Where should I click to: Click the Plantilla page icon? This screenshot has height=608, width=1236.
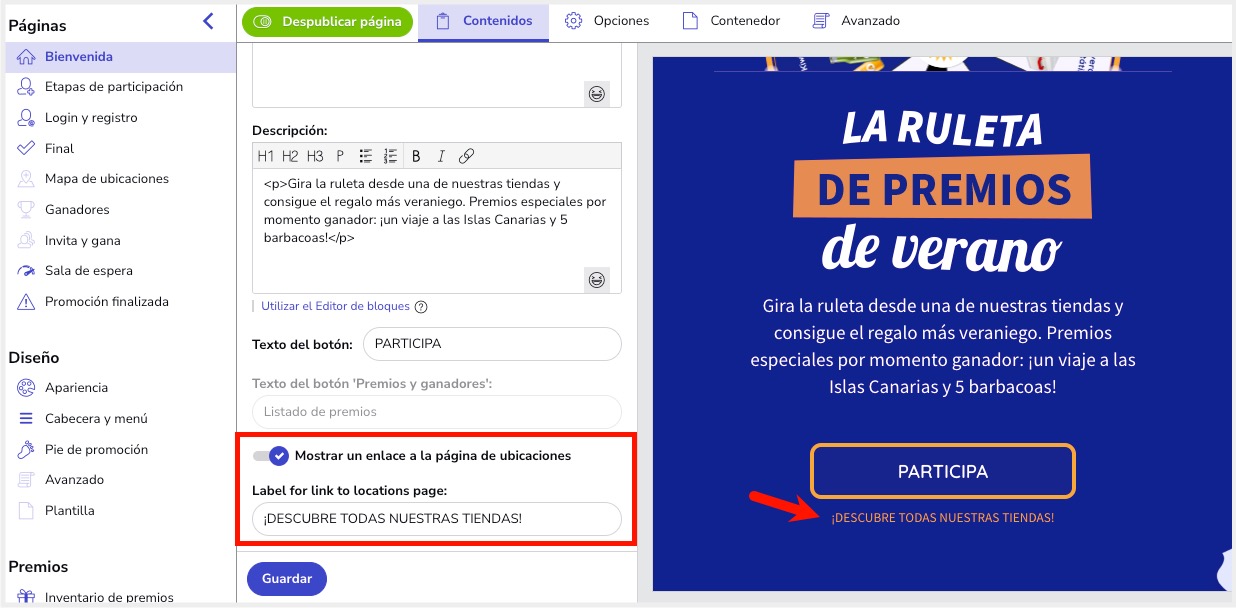26,511
